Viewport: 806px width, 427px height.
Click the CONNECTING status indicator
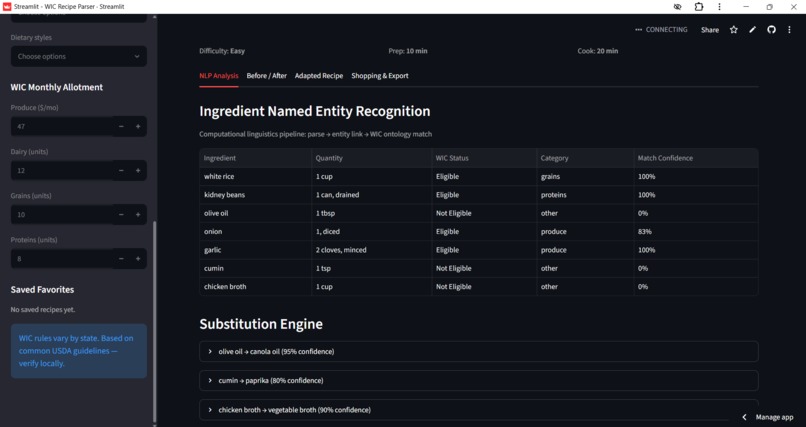(661, 30)
